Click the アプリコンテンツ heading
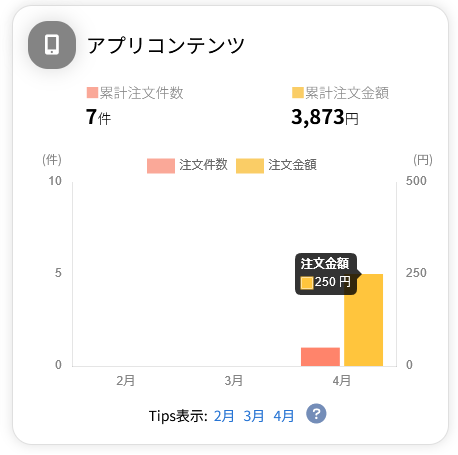This screenshot has height=455, width=458. pos(166,45)
